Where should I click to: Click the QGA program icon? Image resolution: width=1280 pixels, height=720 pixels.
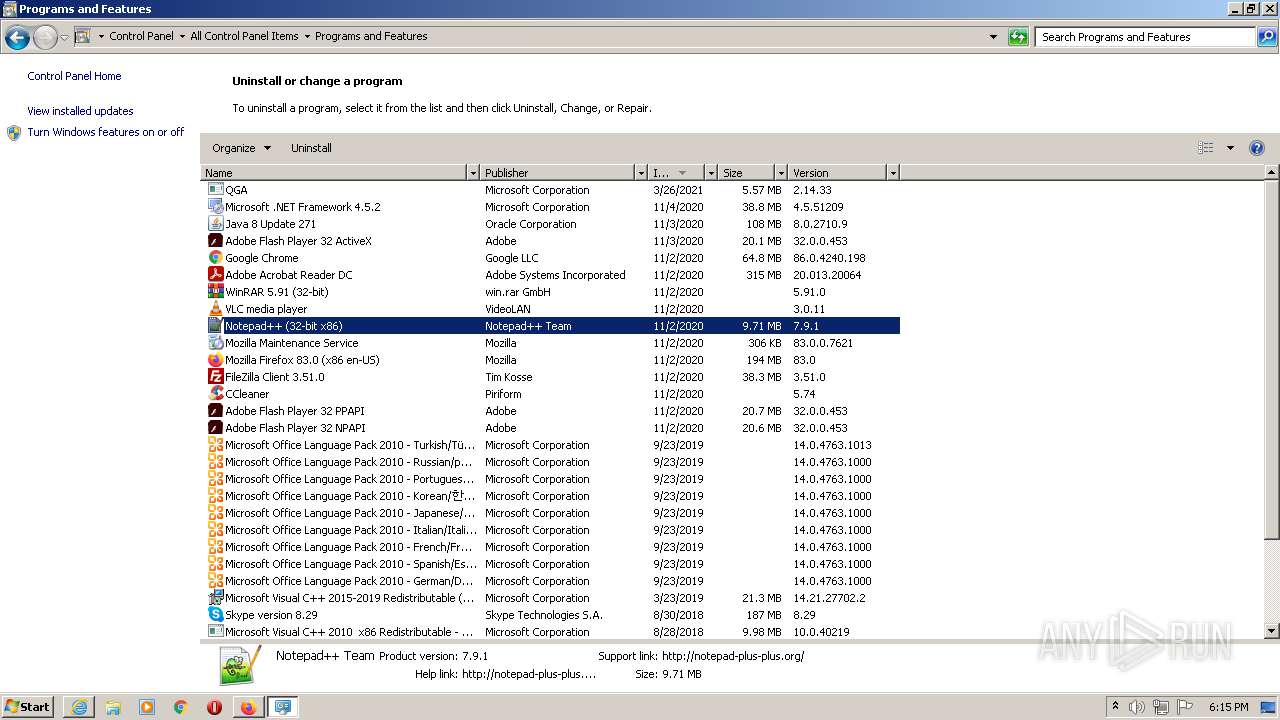tap(215, 190)
